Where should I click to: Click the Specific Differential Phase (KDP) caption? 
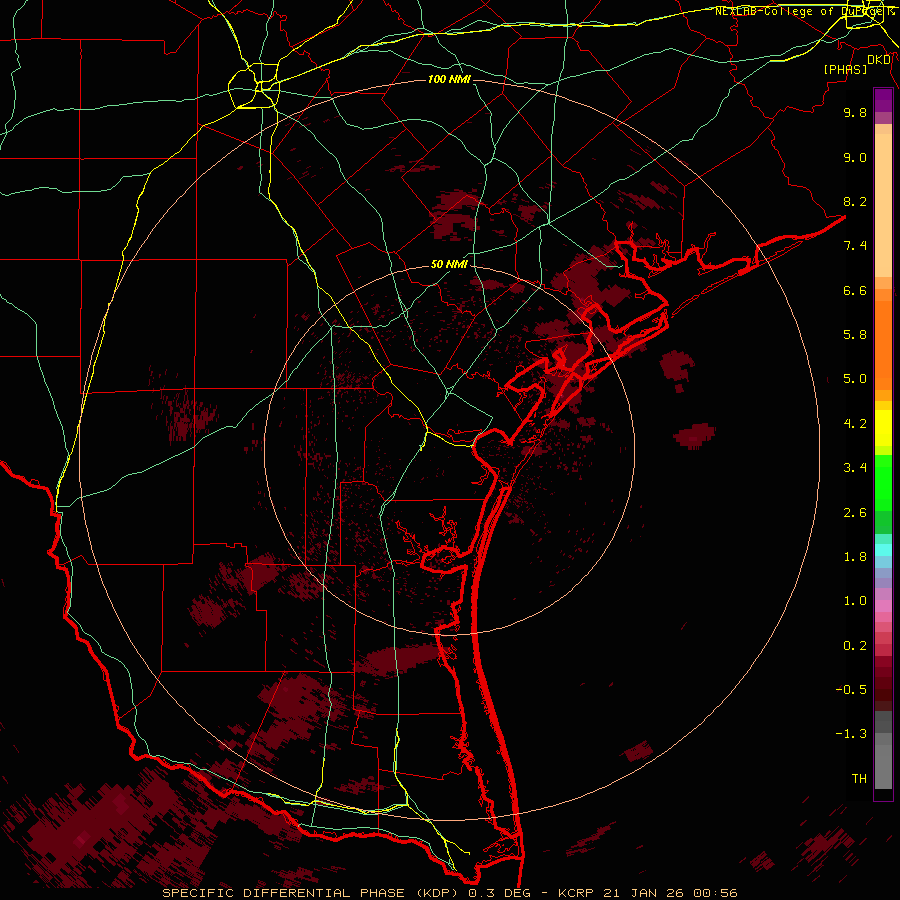[309, 893]
